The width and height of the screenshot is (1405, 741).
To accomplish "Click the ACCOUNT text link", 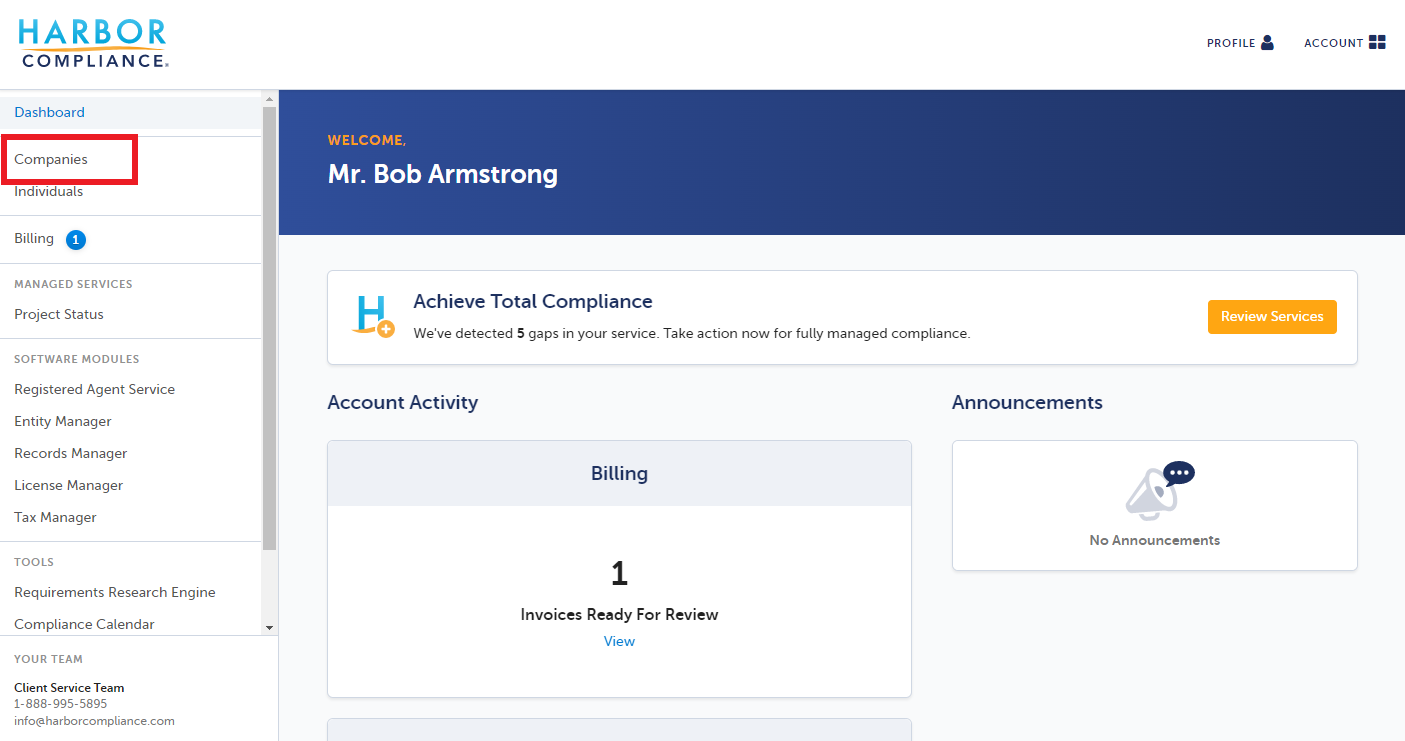I will [1334, 43].
